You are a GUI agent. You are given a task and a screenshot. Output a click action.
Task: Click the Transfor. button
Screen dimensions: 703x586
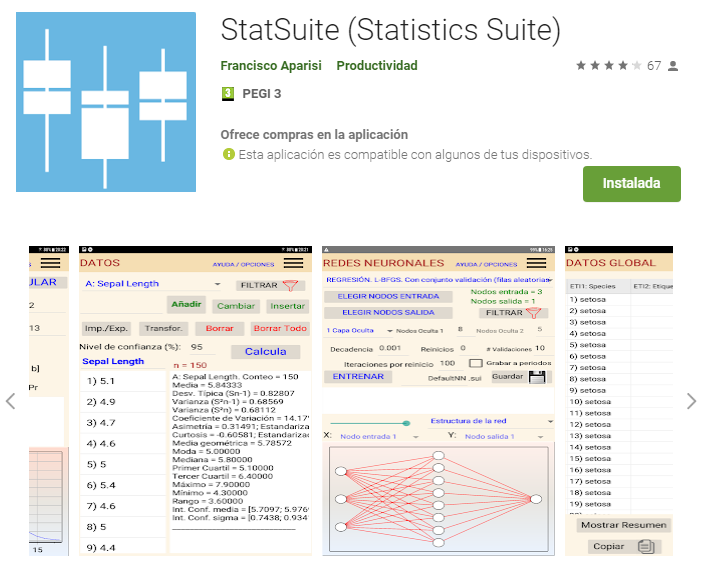coord(164,328)
